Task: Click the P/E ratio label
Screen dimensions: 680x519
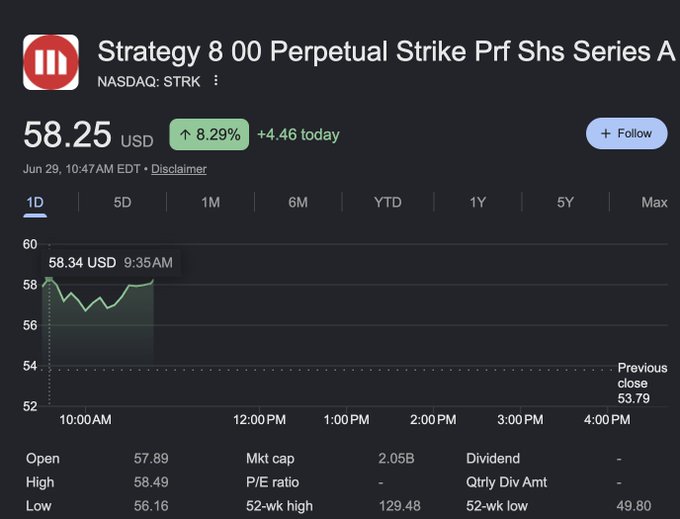Action: tap(272, 482)
